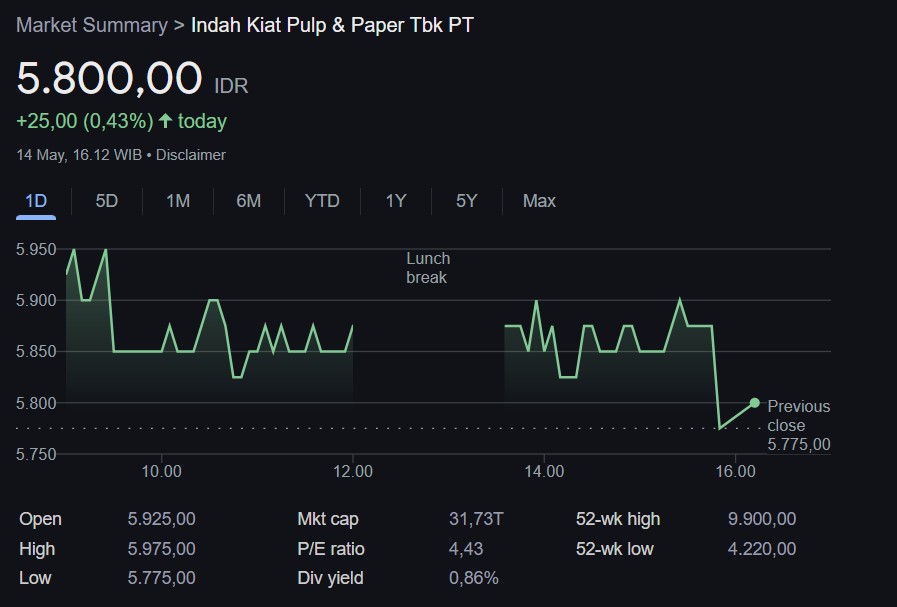Switch to the 1Y chart view

396,201
